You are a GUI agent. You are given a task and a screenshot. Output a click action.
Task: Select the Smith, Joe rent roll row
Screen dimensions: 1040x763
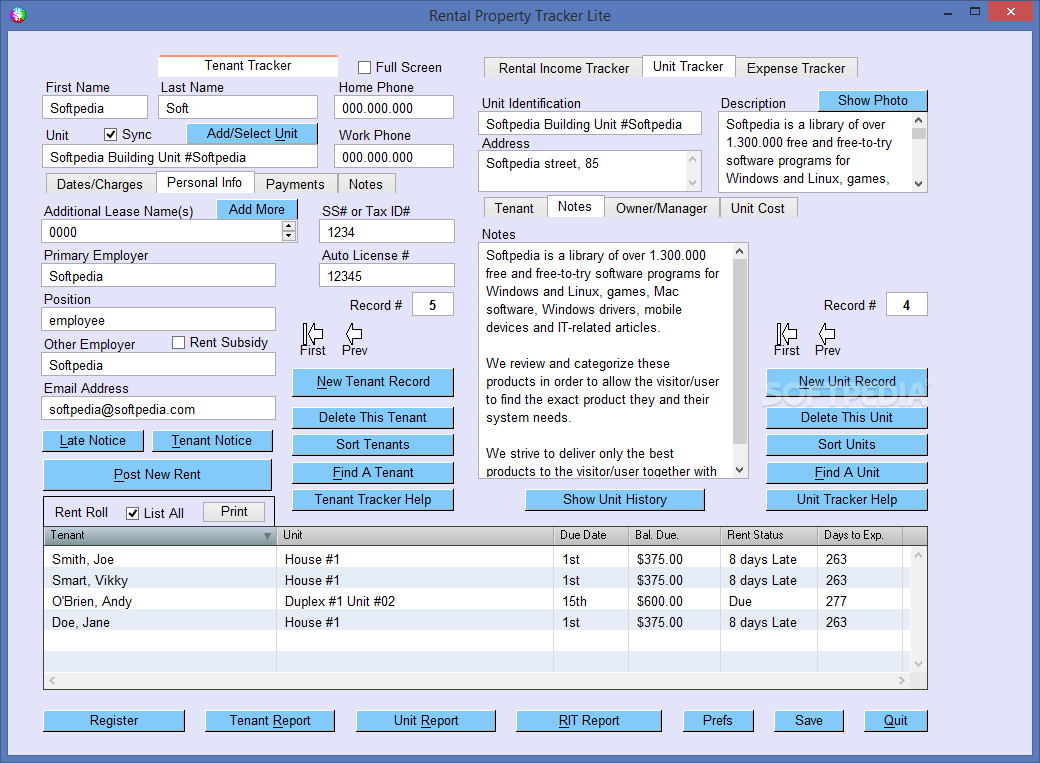pyautogui.click(x=477, y=559)
